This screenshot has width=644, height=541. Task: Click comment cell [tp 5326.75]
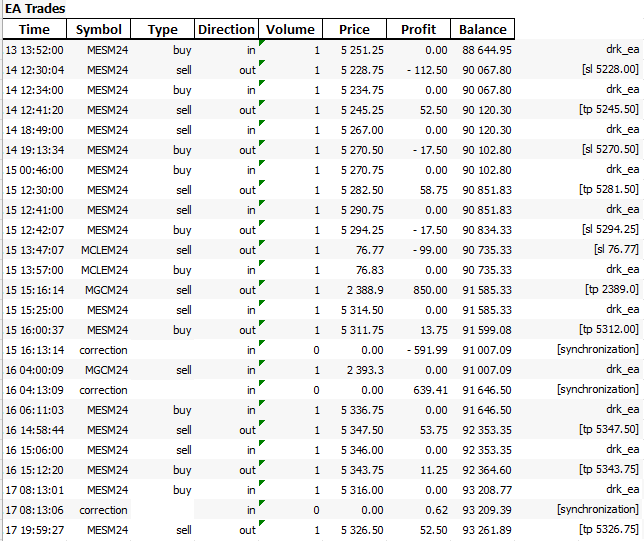[x=609, y=529]
